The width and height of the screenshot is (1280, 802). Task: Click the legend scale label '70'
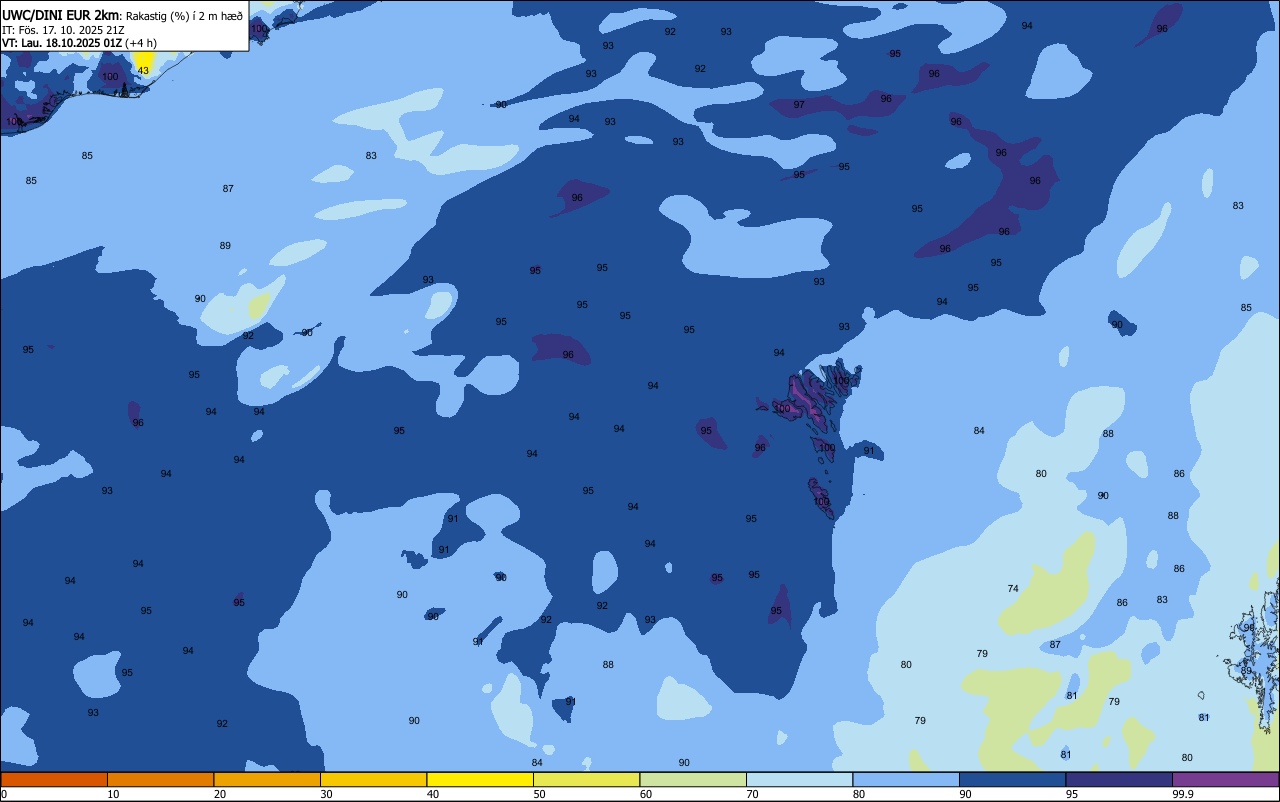tap(752, 794)
